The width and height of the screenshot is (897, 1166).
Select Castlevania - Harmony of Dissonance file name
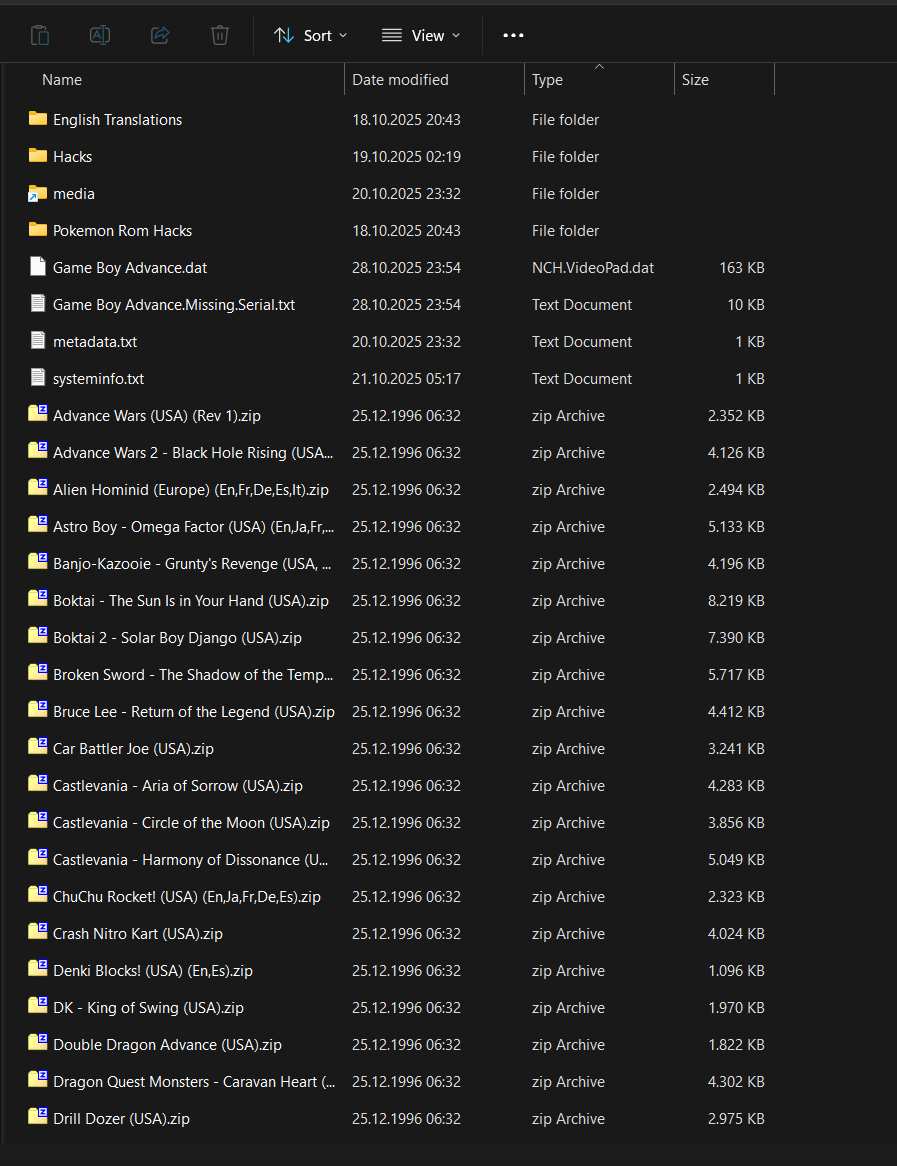point(190,860)
